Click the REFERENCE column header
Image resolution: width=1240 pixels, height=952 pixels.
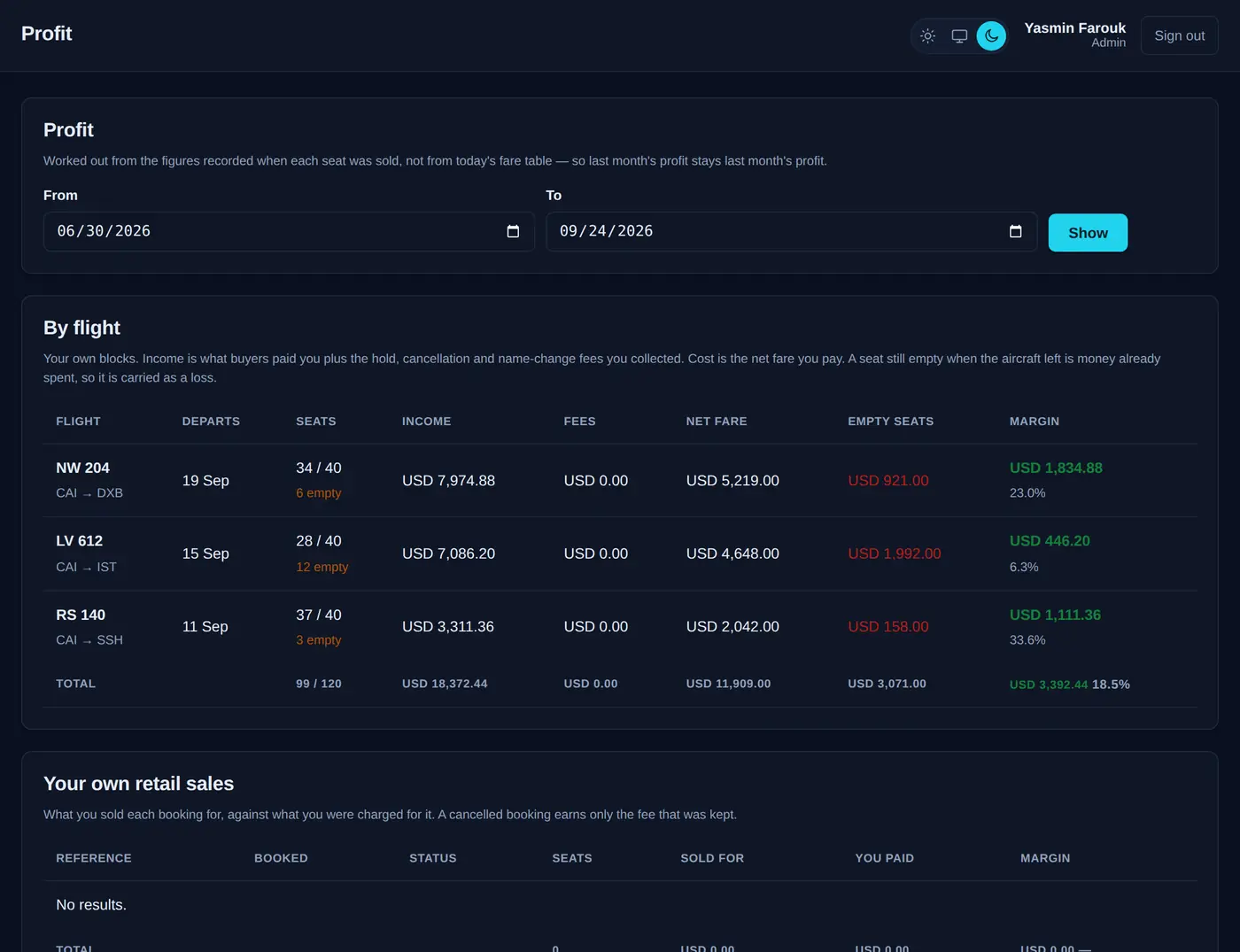tap(94, 858)
